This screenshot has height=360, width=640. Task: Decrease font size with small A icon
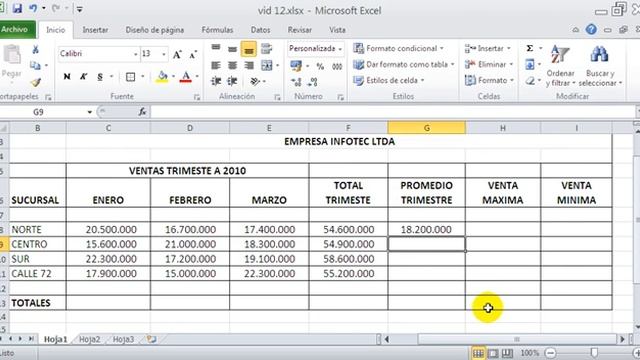click(193, 54)
